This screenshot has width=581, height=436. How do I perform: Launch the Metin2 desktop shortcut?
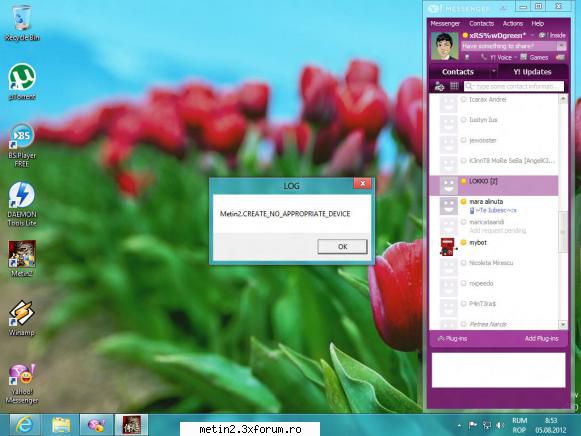(x=22, y=258)
